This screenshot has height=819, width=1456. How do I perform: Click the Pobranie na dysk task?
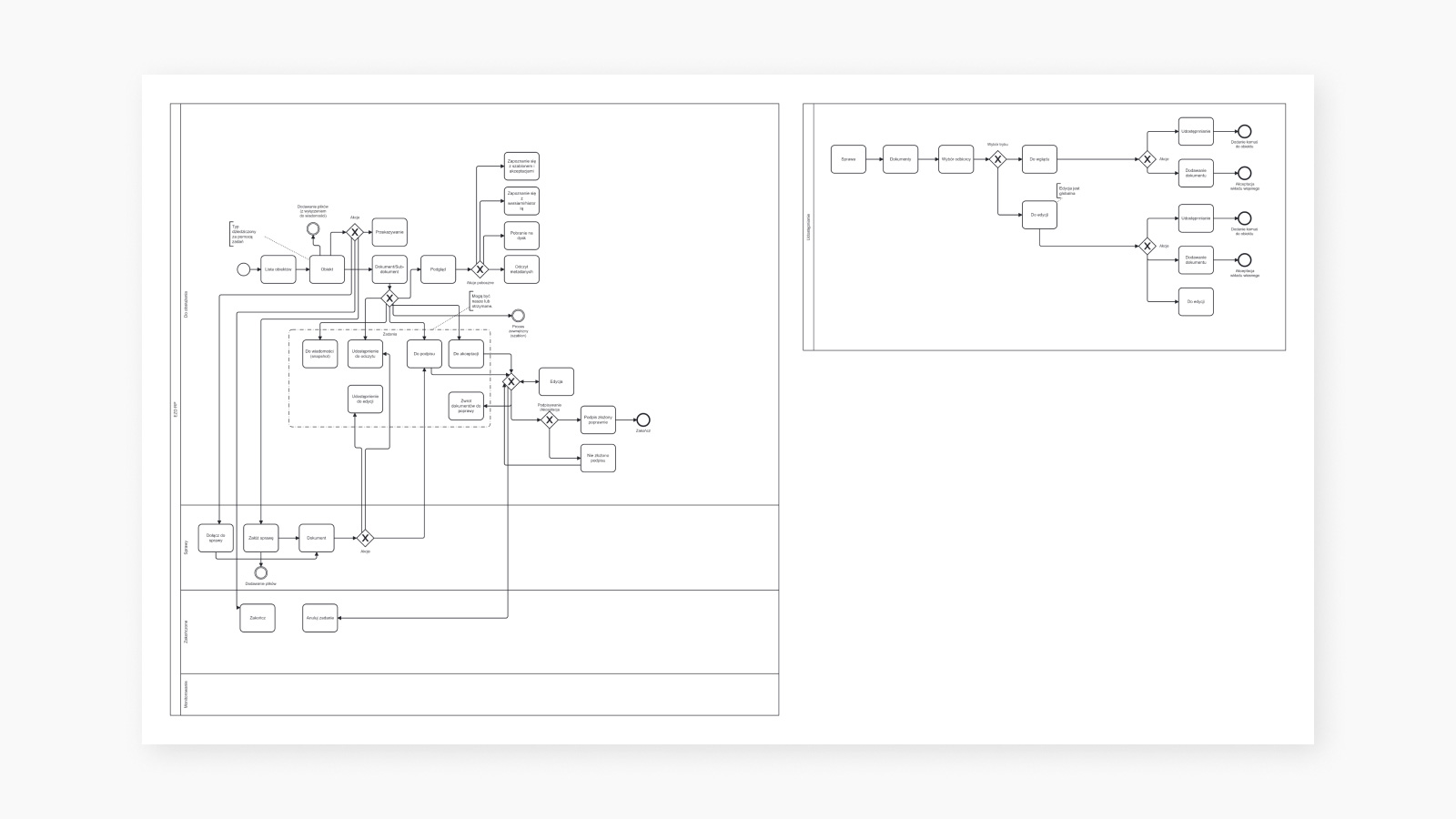521,235
